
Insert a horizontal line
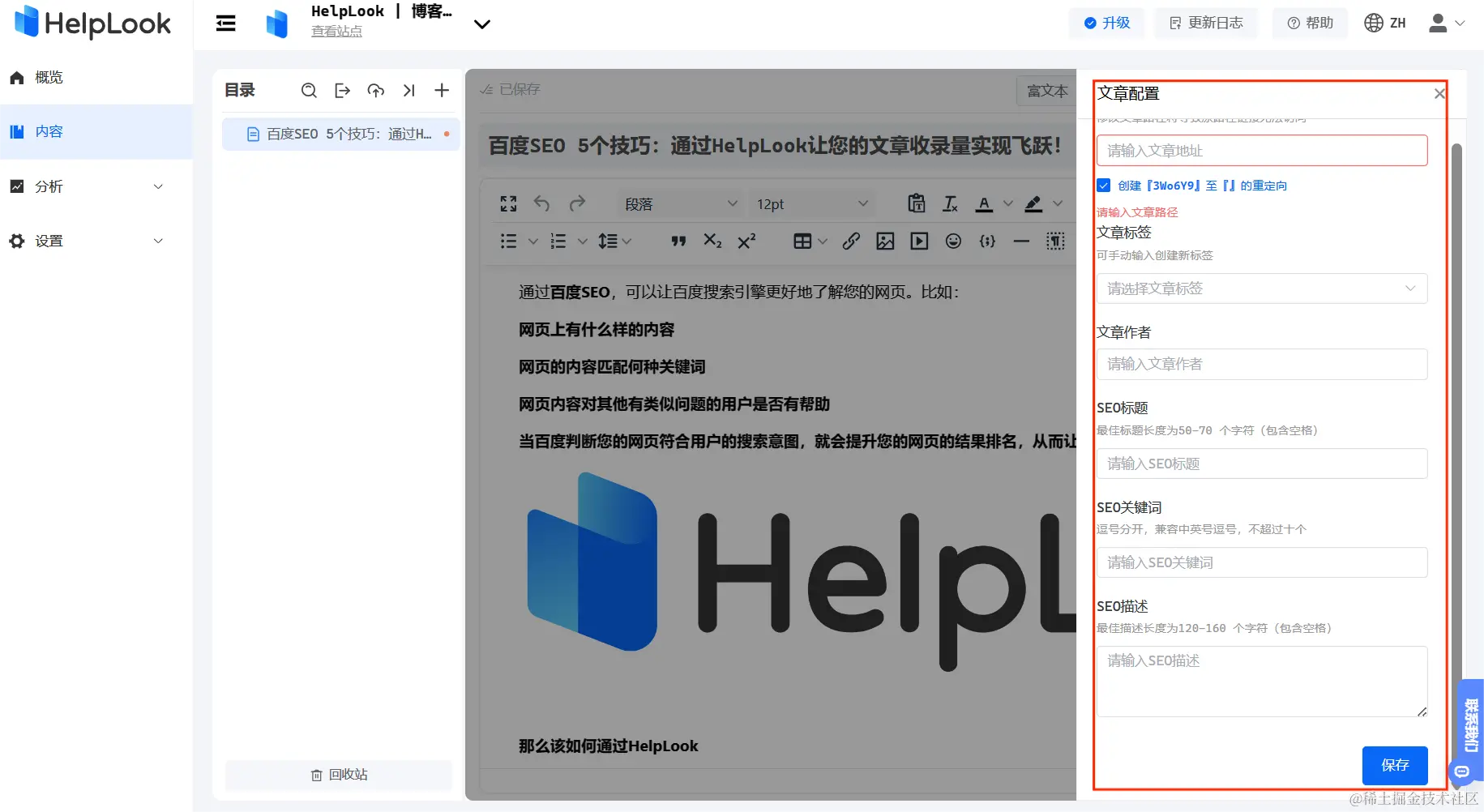coord(1021,241)
